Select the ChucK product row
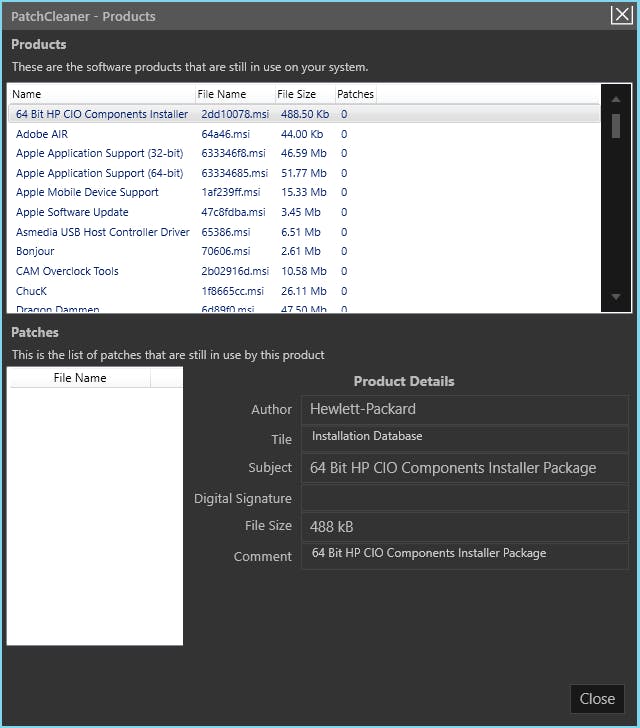 [x=304, y=291]
